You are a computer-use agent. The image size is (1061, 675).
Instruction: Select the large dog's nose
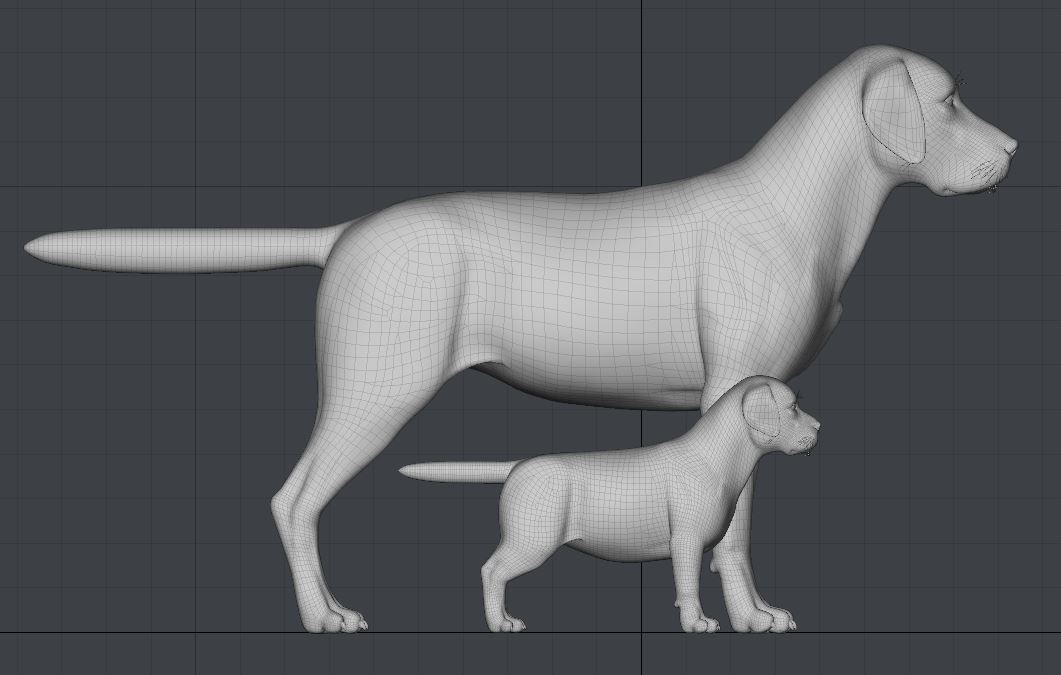tap(1011, 147)
